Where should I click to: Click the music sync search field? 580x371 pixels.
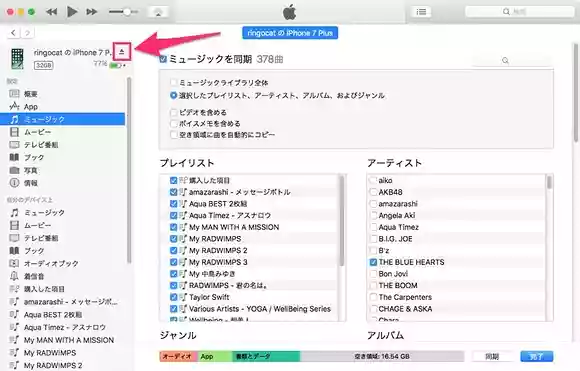[512, 61]
